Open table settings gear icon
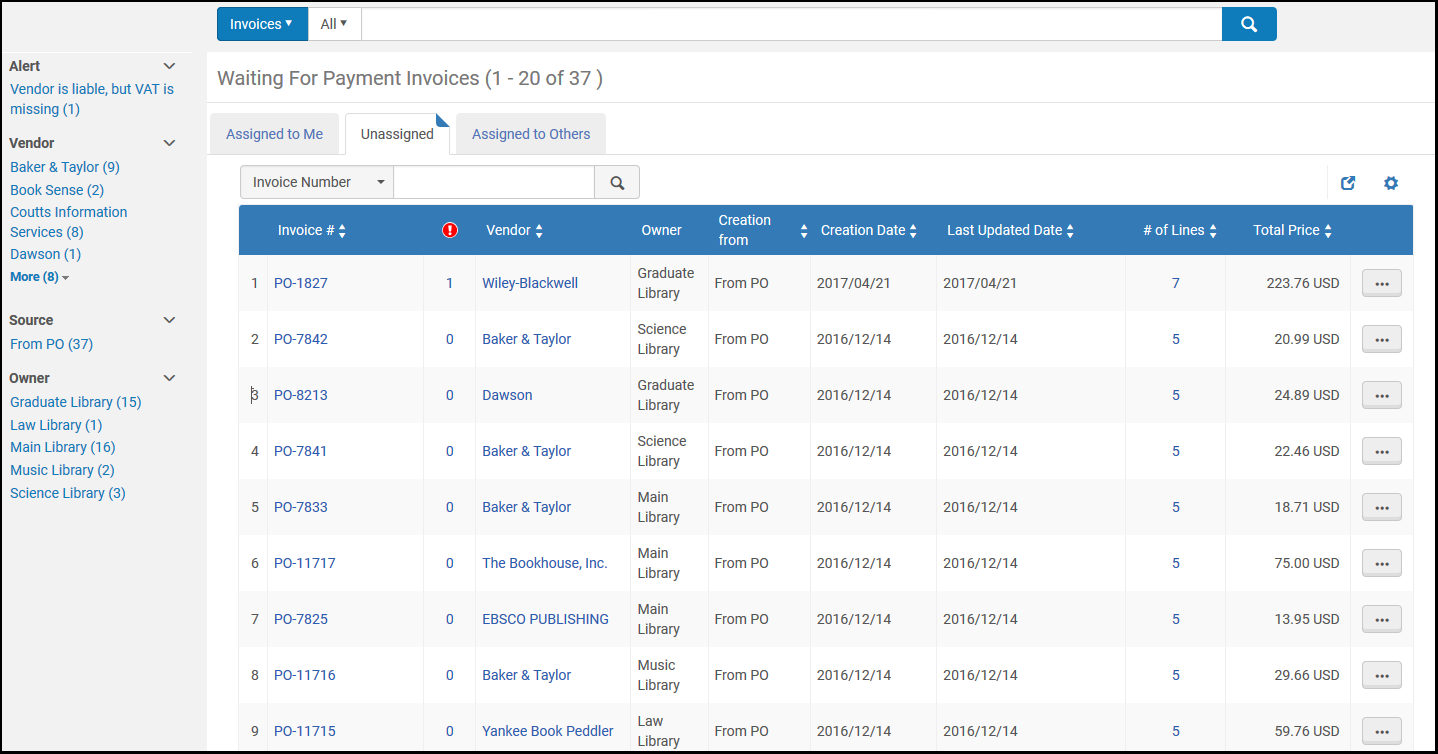The image size is (1438, 754). click(x=1391, y=183)
